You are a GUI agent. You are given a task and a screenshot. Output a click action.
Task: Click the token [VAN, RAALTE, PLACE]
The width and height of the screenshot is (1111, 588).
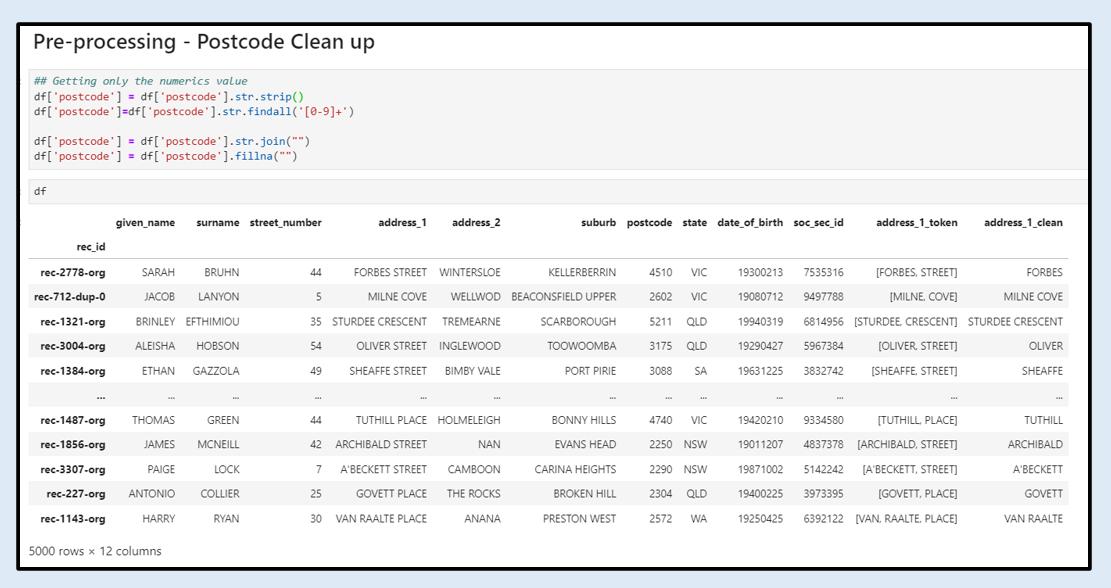(x=906, y=519)
